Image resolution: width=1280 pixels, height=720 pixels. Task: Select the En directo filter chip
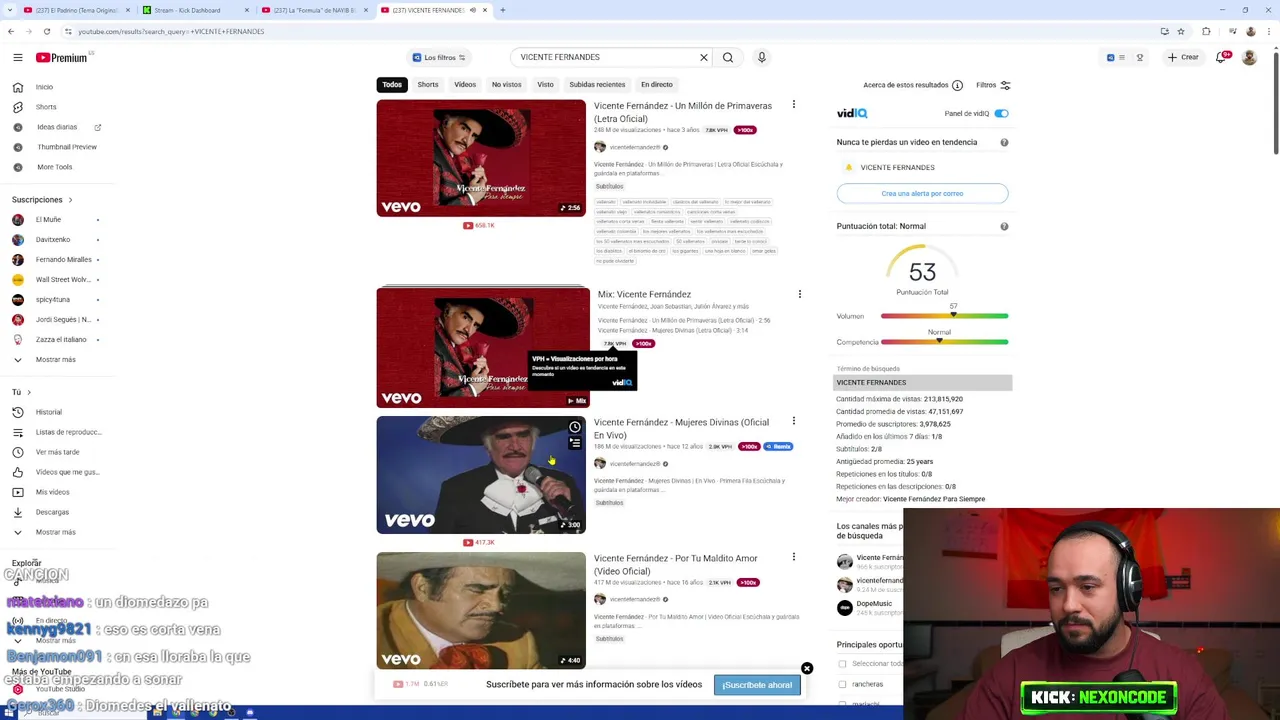pyautogui.click(x=657, y=85)
